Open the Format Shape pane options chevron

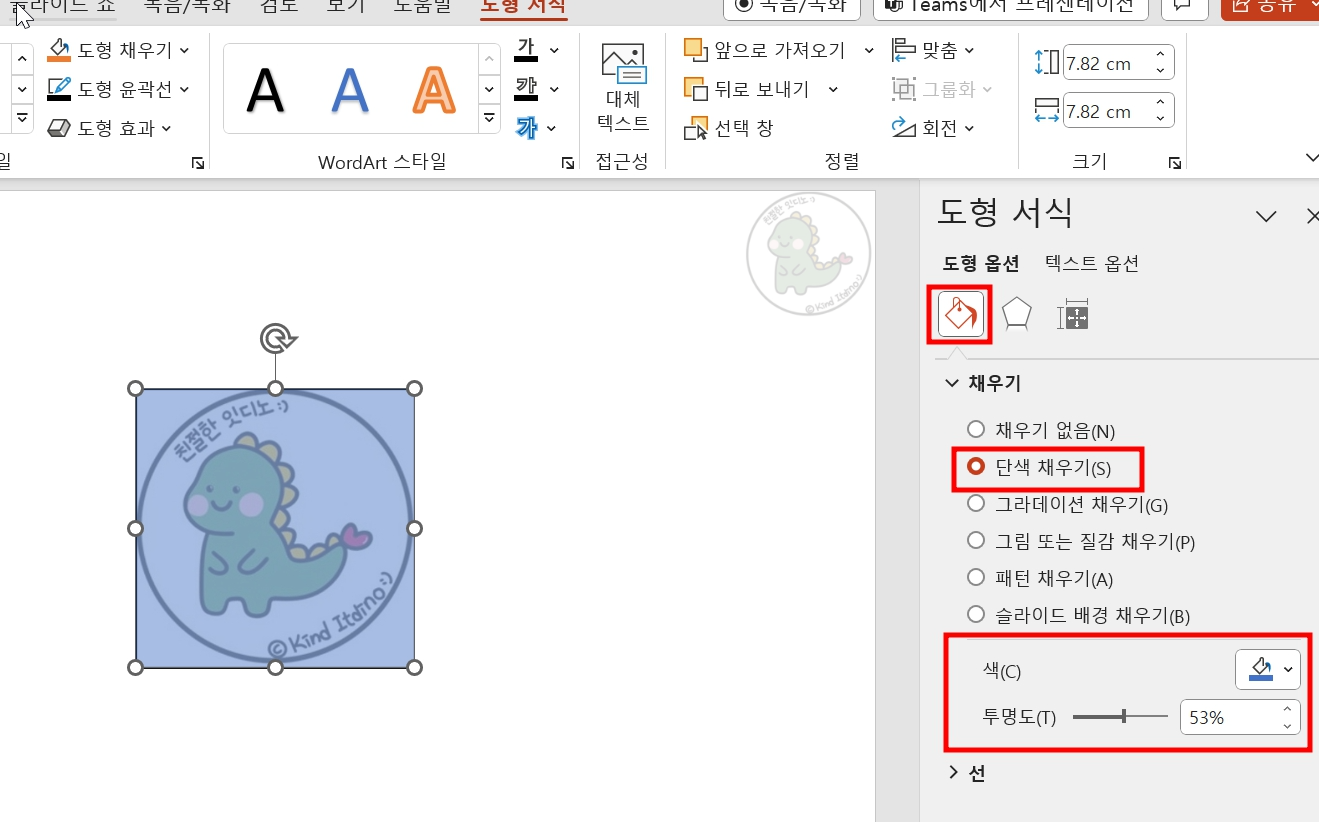point(1266,216)
